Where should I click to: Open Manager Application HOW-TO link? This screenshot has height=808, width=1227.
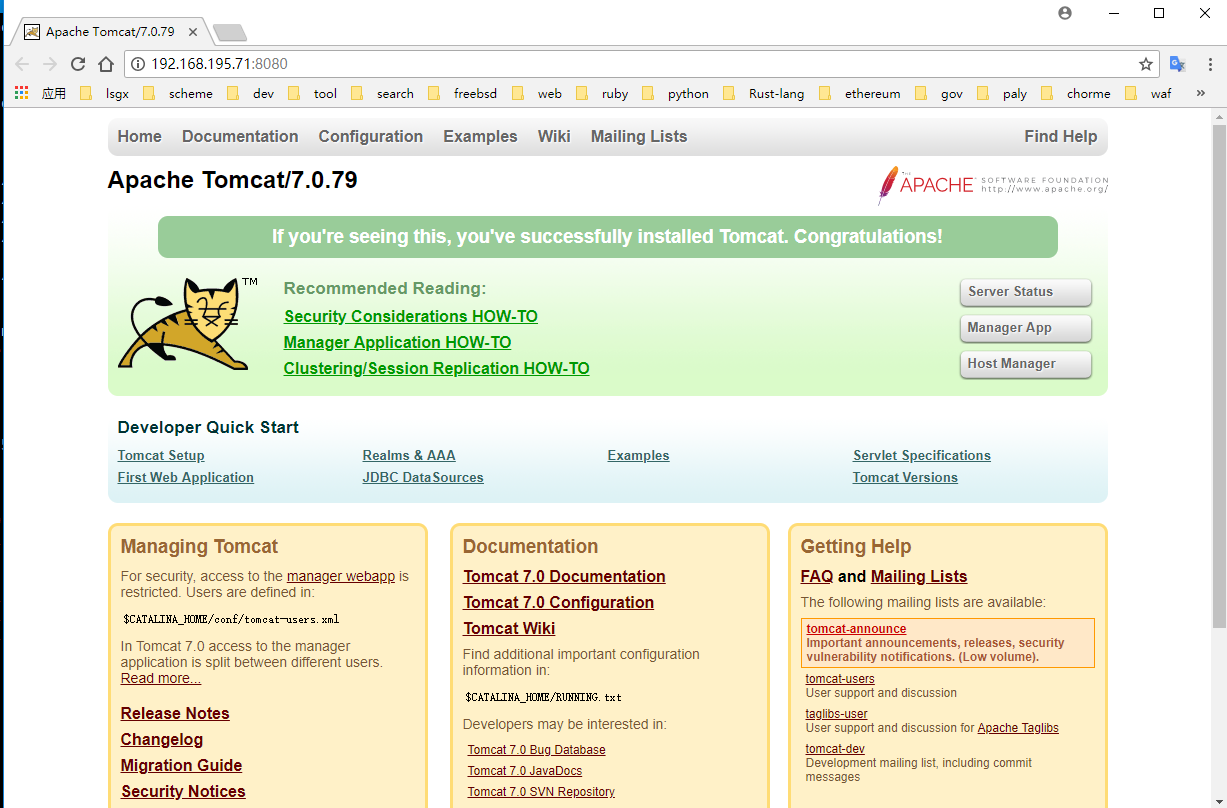click(x=397, y=343)
